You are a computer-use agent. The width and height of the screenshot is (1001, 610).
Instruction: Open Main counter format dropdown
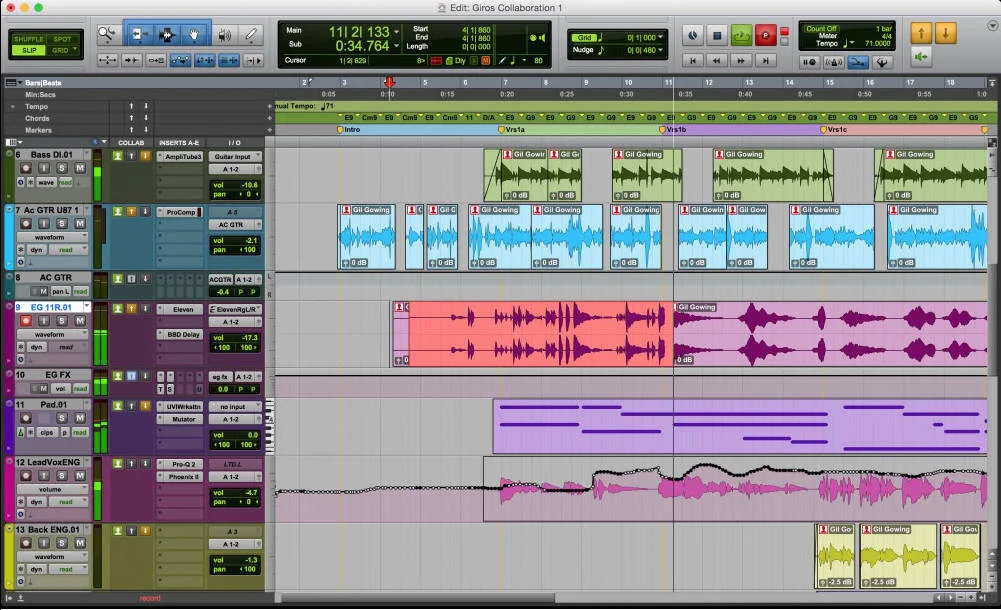click(x=396, y=31)
